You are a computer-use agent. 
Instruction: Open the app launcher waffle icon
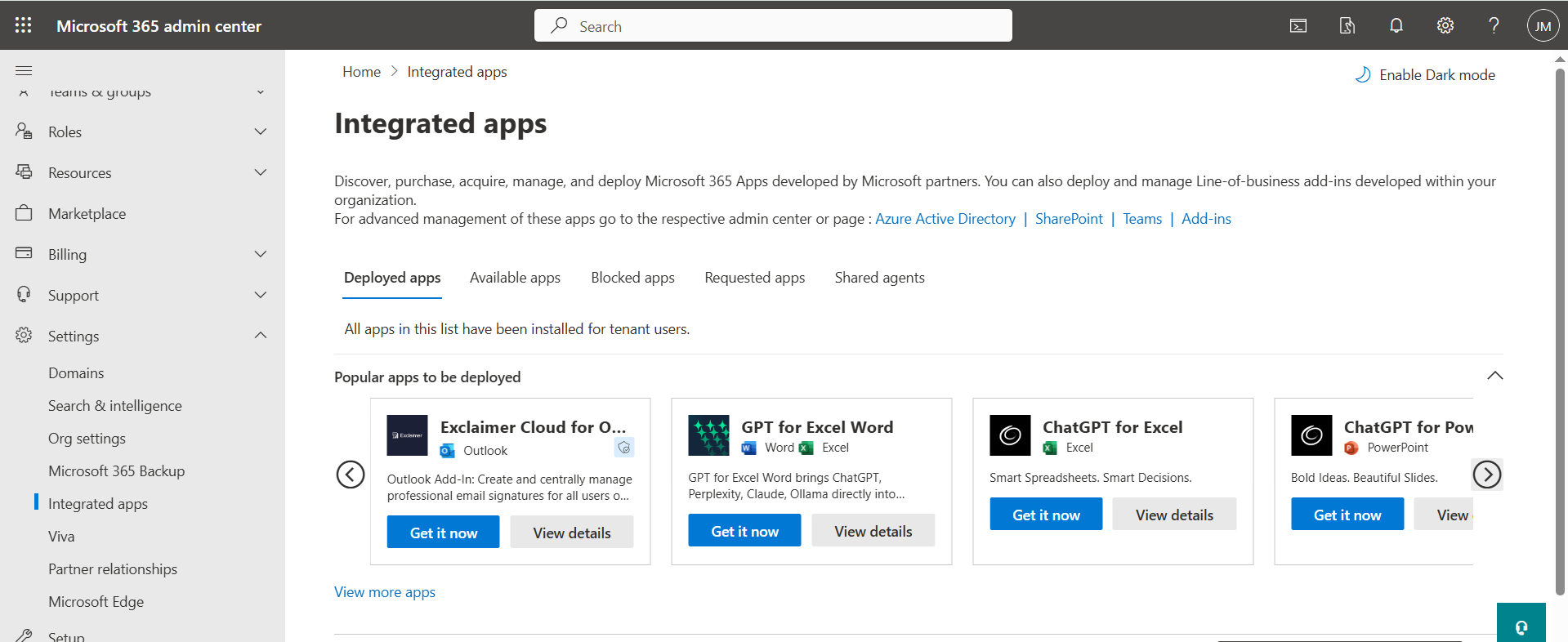coord(24,25)
